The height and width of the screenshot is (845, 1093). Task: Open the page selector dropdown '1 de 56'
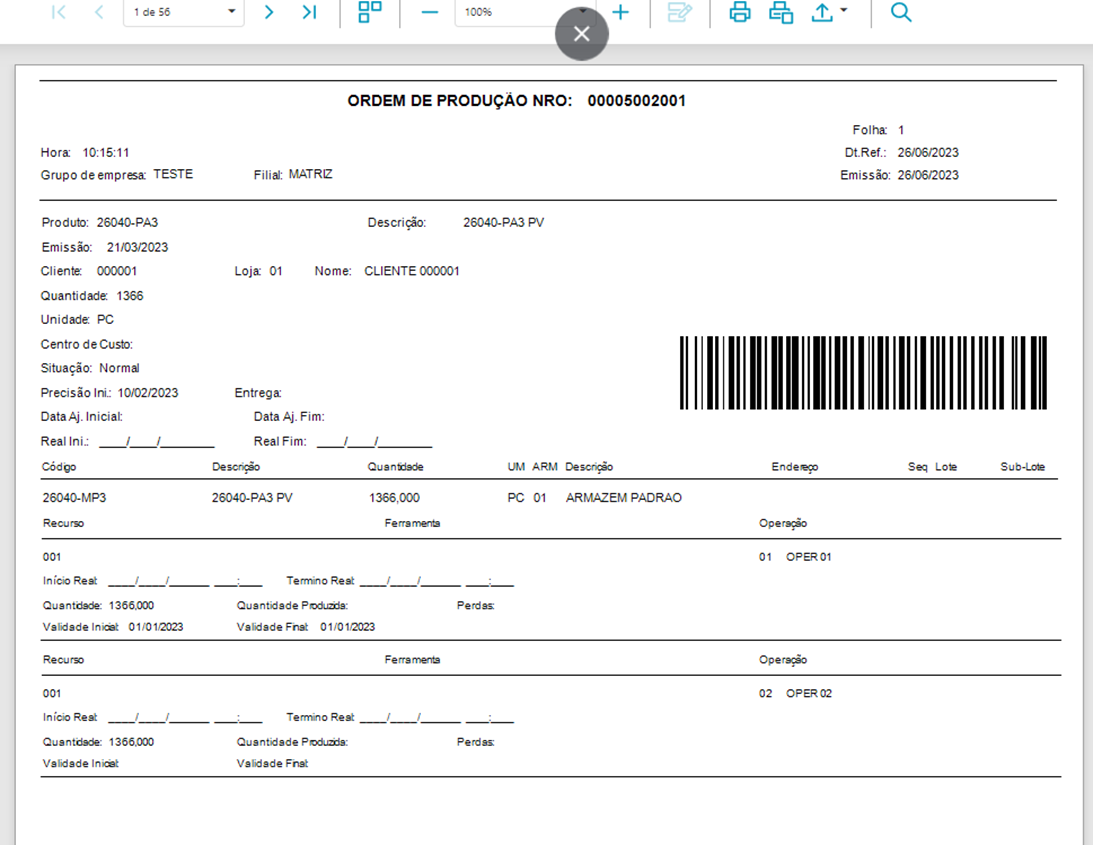pyautogui.click(x=184, y=12)
